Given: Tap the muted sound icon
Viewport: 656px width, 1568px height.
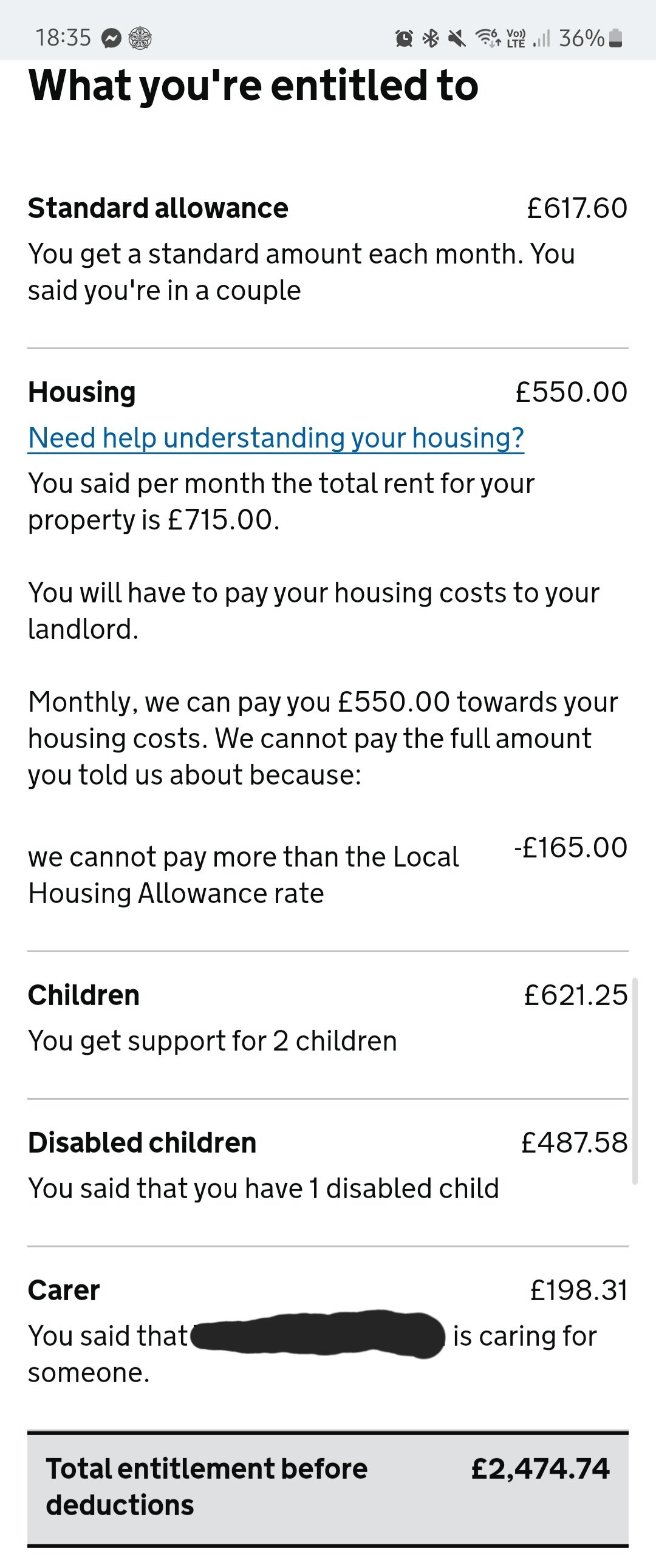Looking at the screenshot, I should [457, 39].
